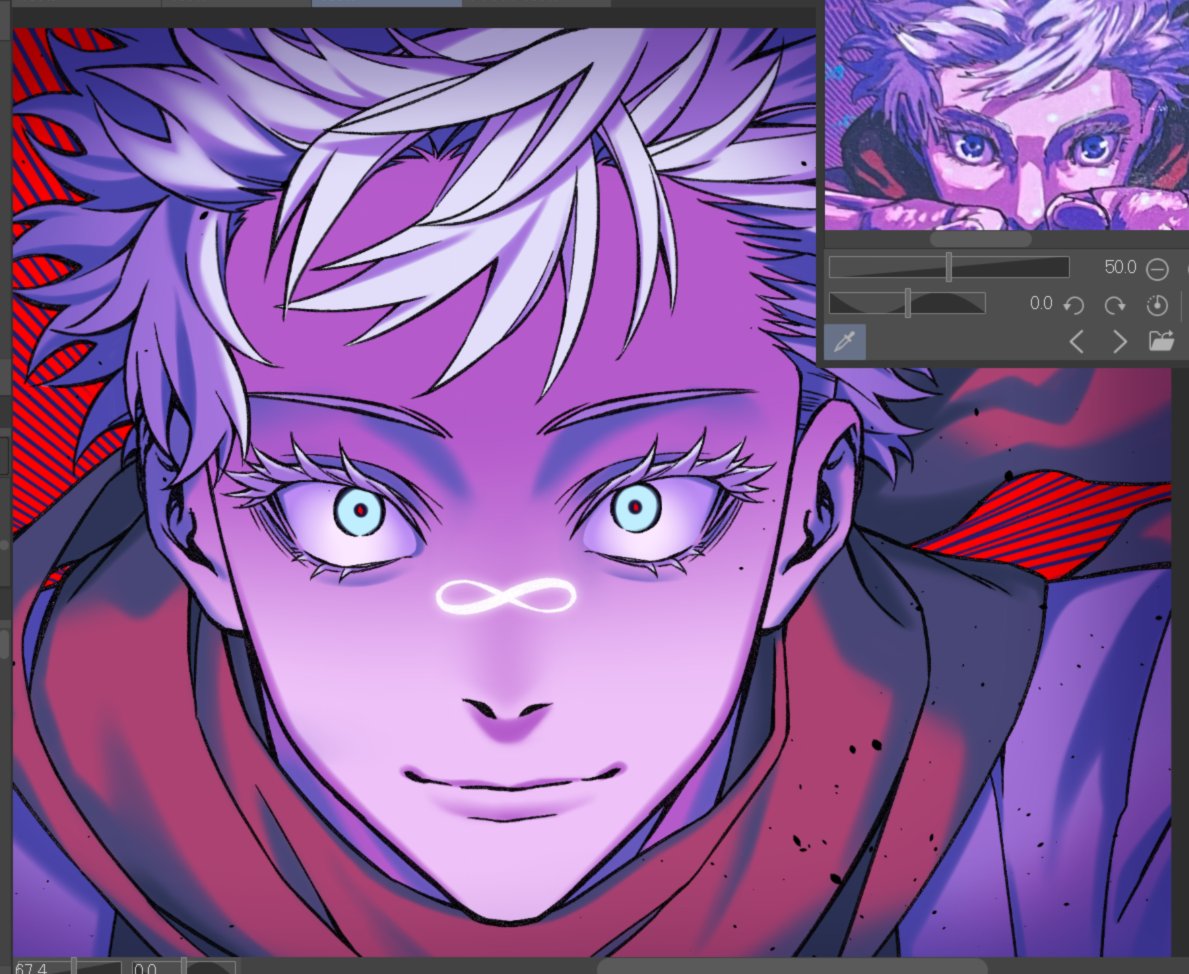Click the Sub View zoom value 50.0
Image resolution: width=1189 pixels, height=974 pixels.
coord(1119,267)
